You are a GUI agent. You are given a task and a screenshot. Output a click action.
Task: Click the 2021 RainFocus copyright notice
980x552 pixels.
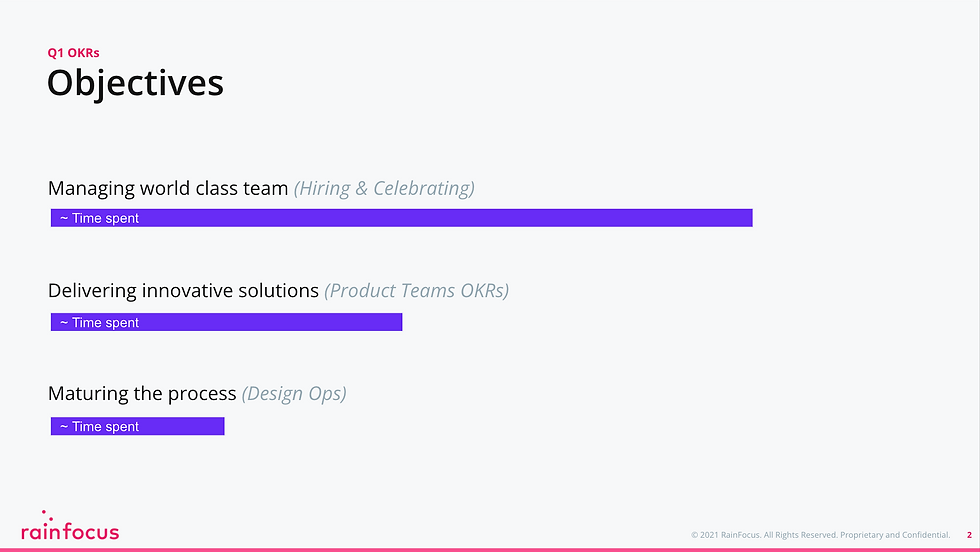click(820, 535)
